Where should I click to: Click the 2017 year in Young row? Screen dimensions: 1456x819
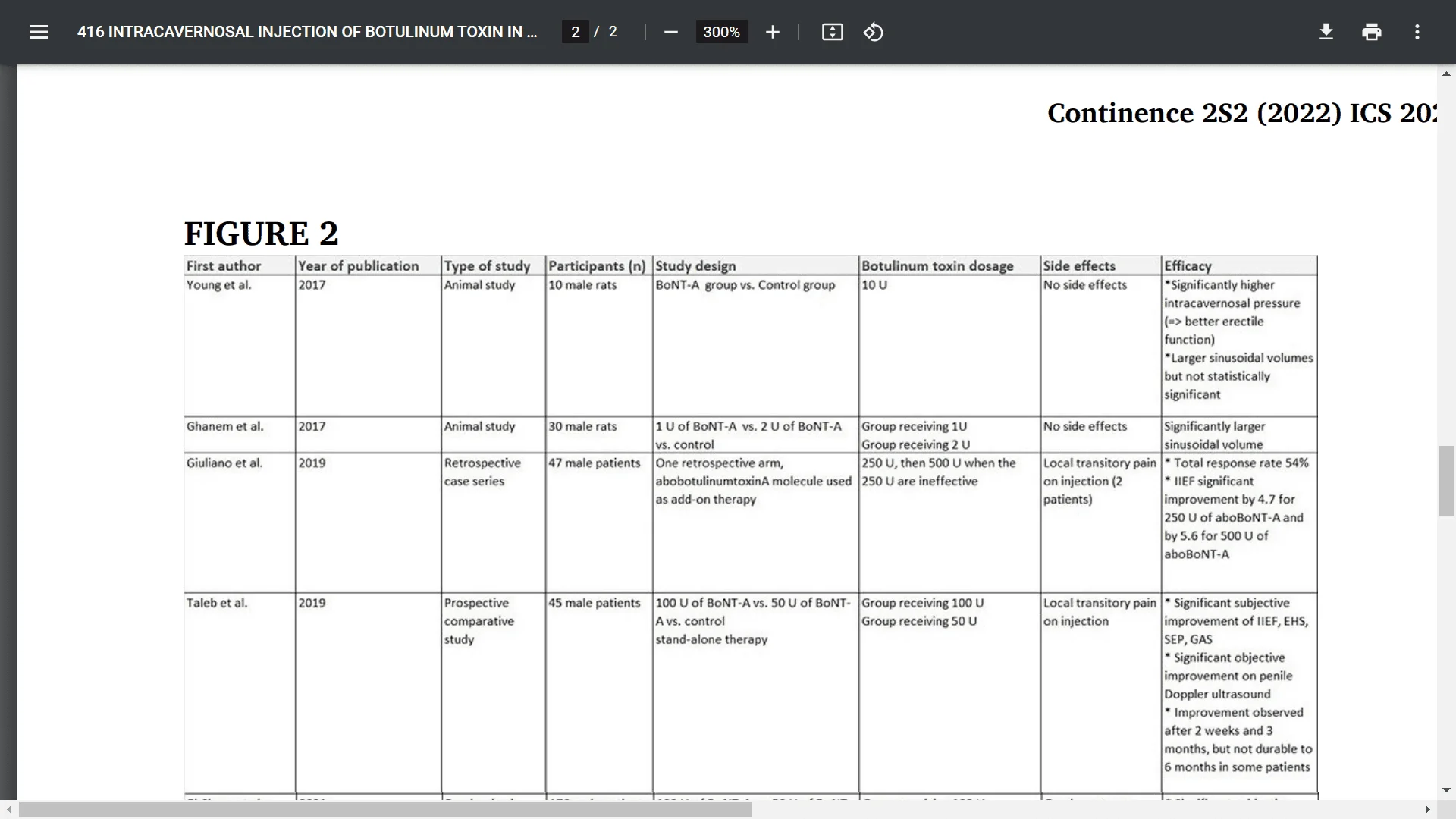coord(312,285)
